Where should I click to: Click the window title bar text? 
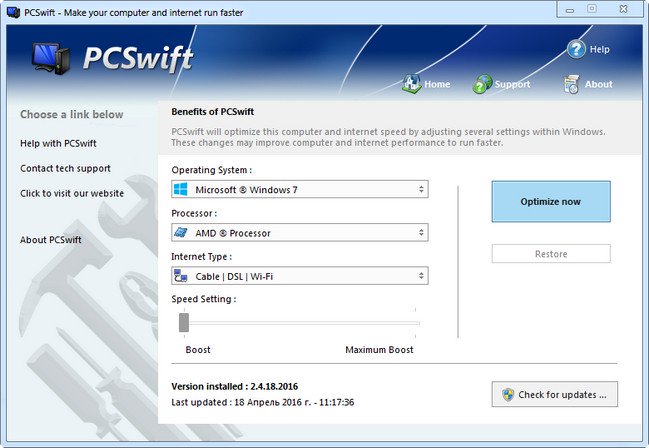[x=134, y=13]
